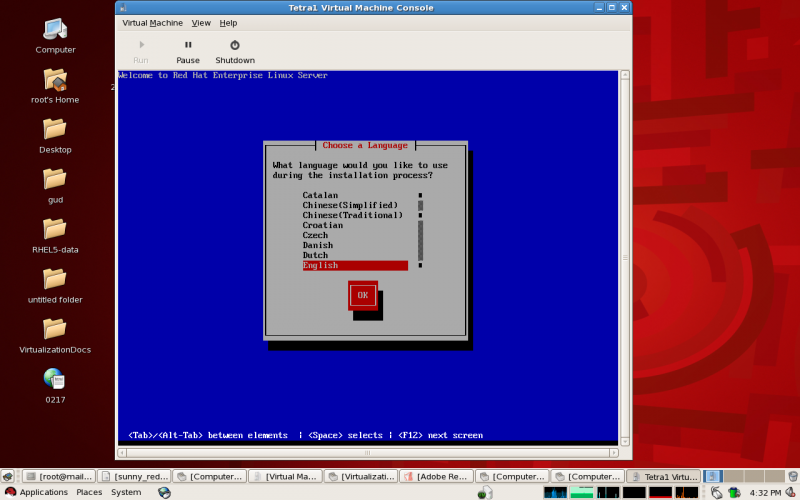Open the Help menu
The height and width of the screenshot is (500, 800).
[x=228, y=23]
